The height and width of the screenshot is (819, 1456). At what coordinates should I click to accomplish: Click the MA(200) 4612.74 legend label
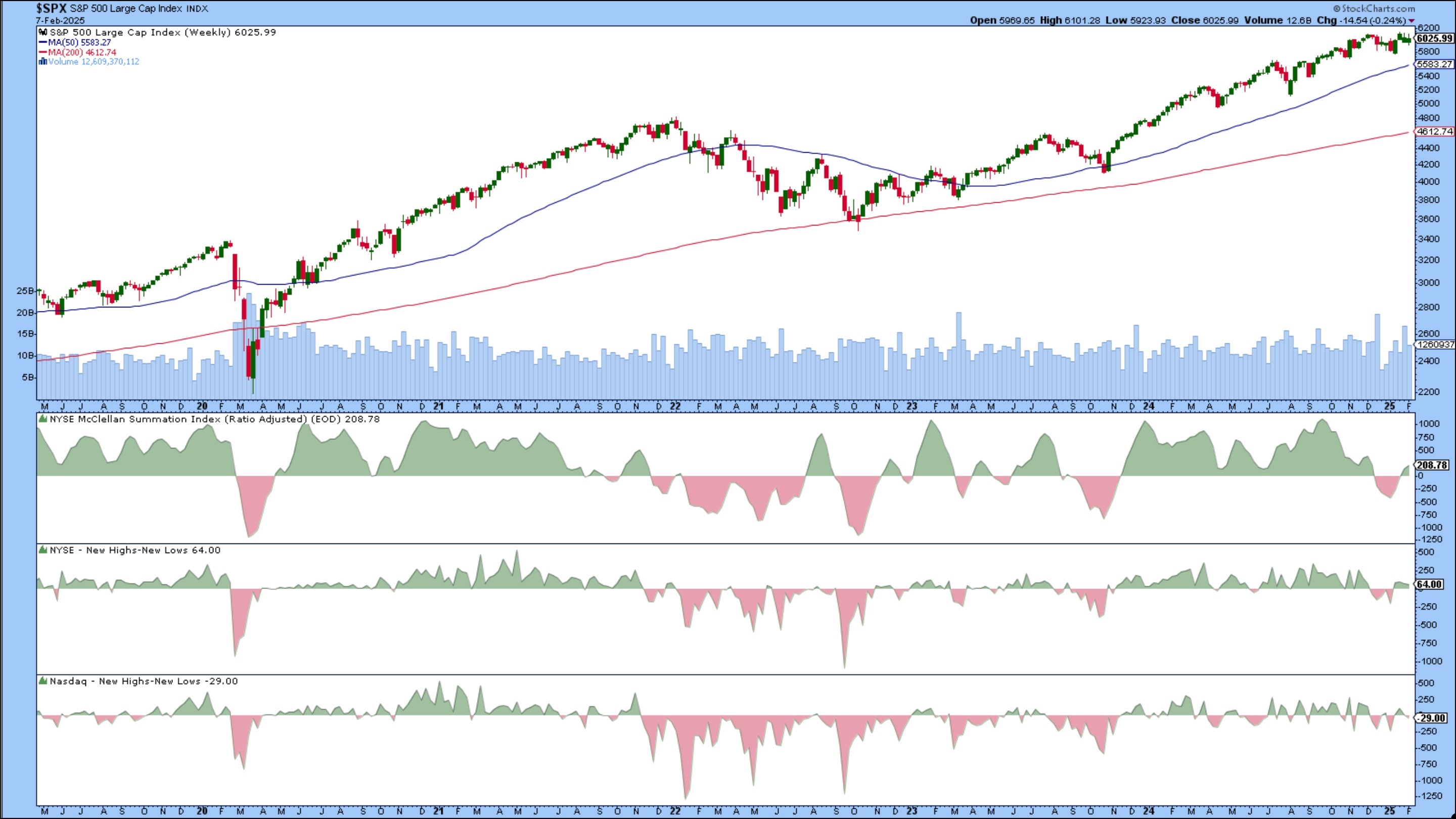point(82,52)
